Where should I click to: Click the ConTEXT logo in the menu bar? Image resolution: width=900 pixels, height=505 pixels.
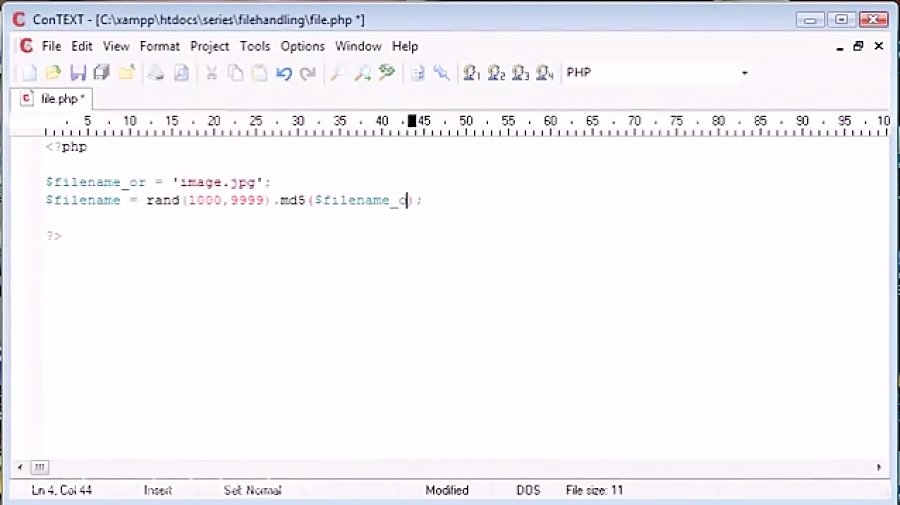click(x=26, y=46)
